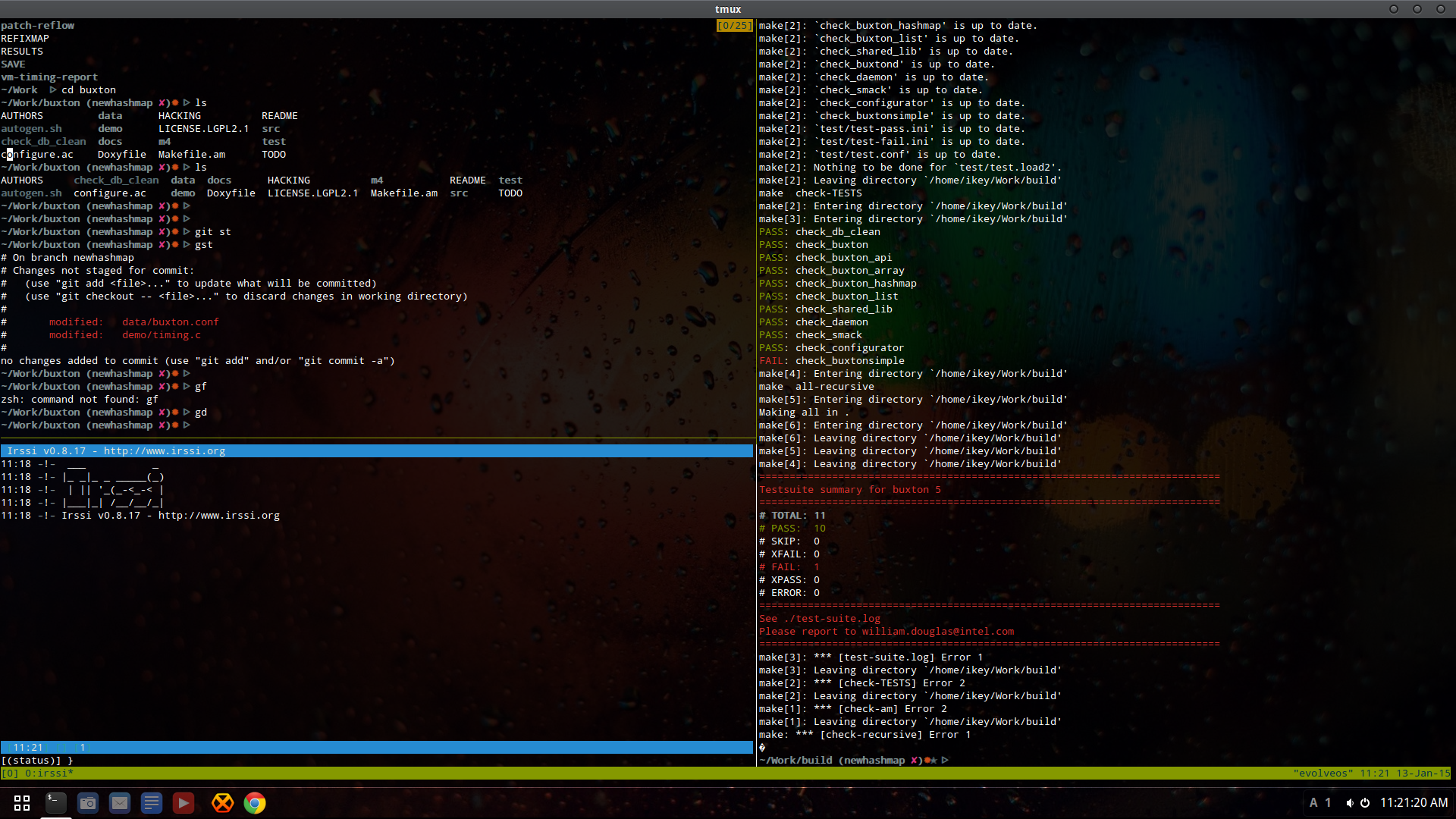Click the ~/Work/build (newhashmap) prompt
This screenshot has height=819, width=1456.
click(853, 761)
